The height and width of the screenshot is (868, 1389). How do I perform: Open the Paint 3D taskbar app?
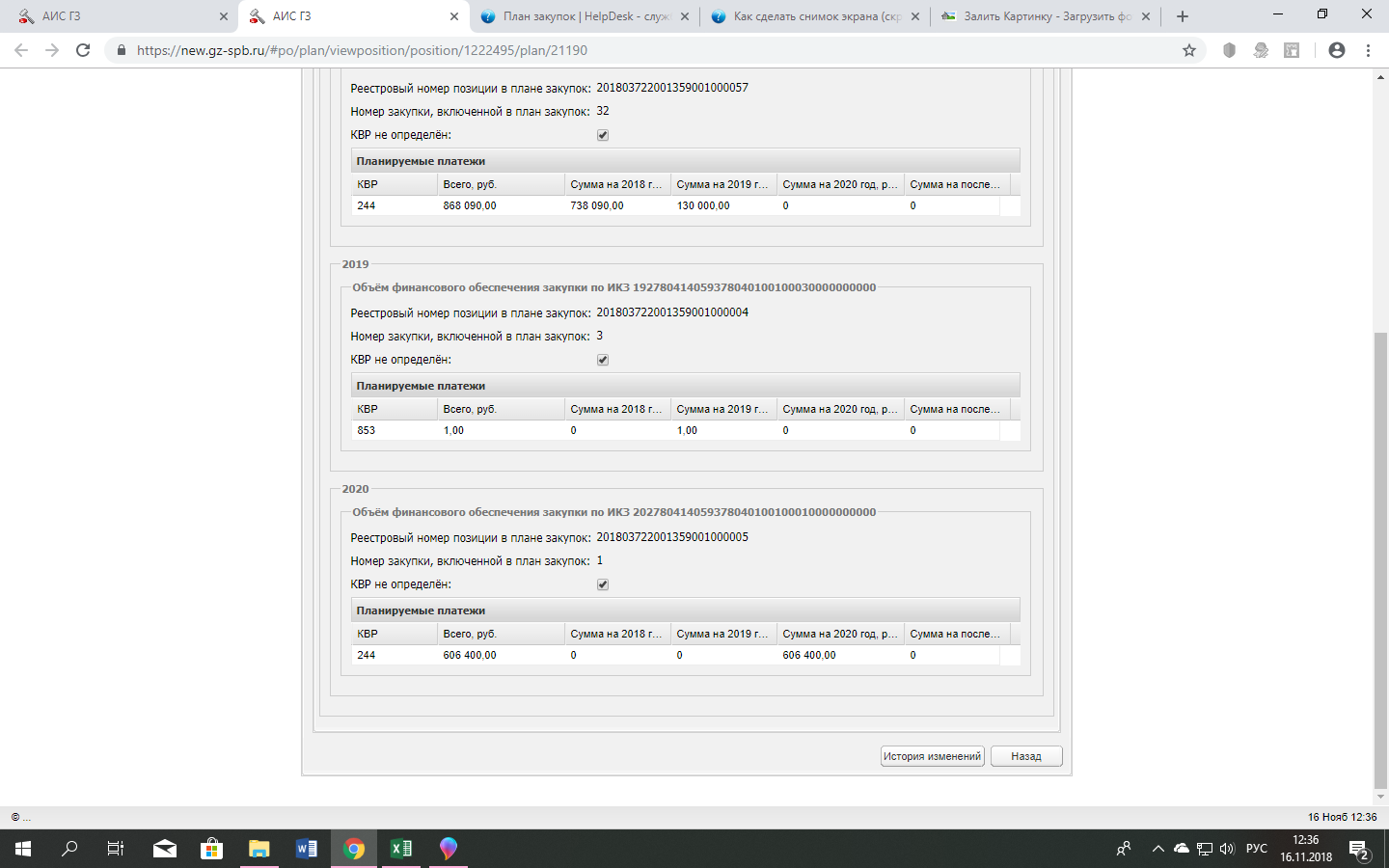(x=449, y=849)
